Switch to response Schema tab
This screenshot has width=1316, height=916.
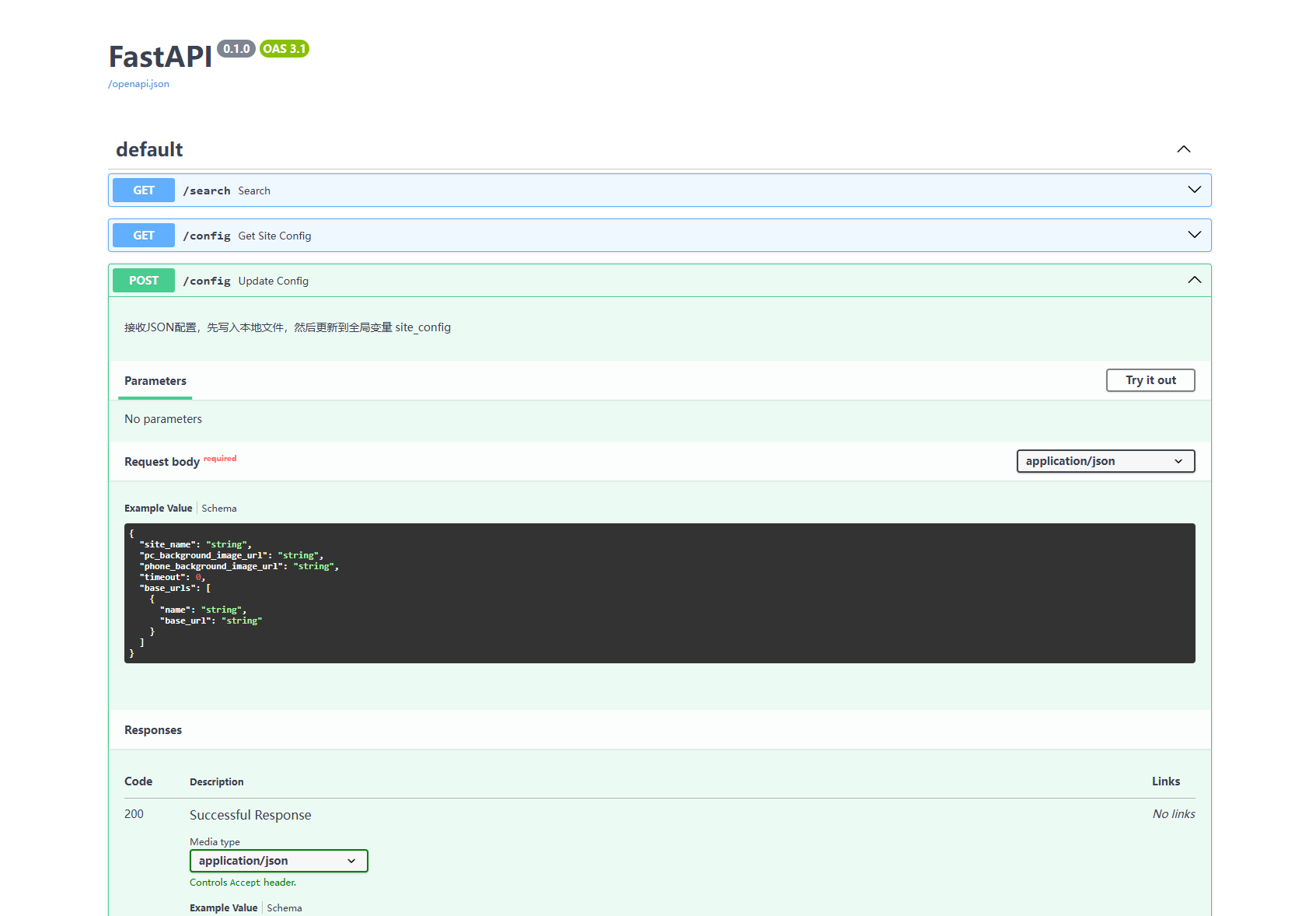point(284,908)
